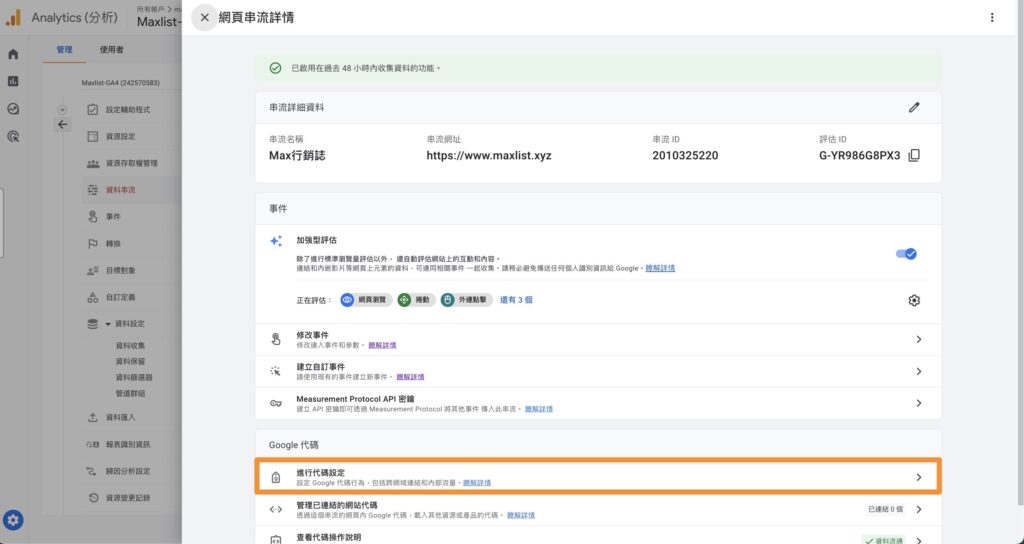Open 瞭解詳情 link under 修改事件
Viewport: 1024px width, 544px height.
pyautogui.click(x=382, y=345)
